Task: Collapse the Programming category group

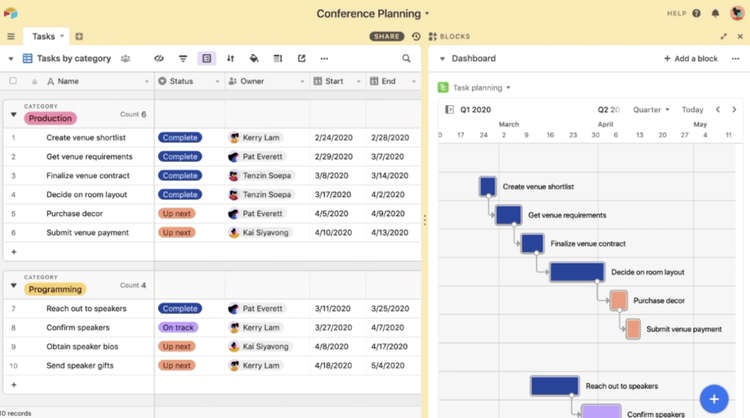Action: coord(13,286)
